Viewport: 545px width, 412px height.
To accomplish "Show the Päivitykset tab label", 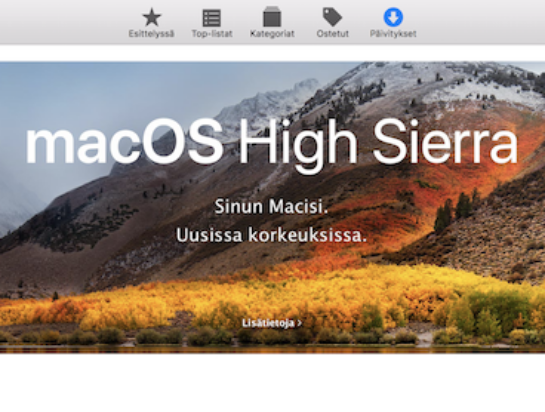I will (393, 34).
